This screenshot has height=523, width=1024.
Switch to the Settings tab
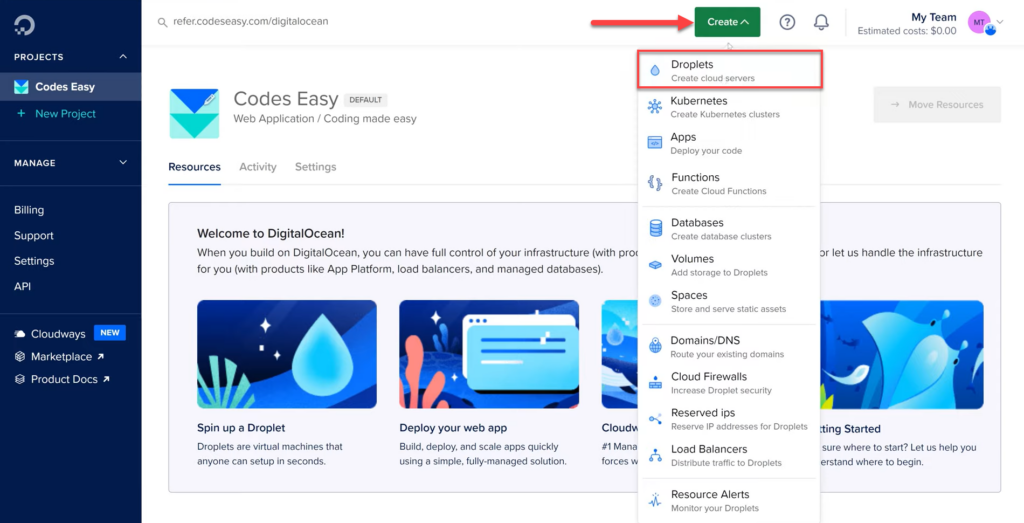pyautogui.click(x=315, y=167)
